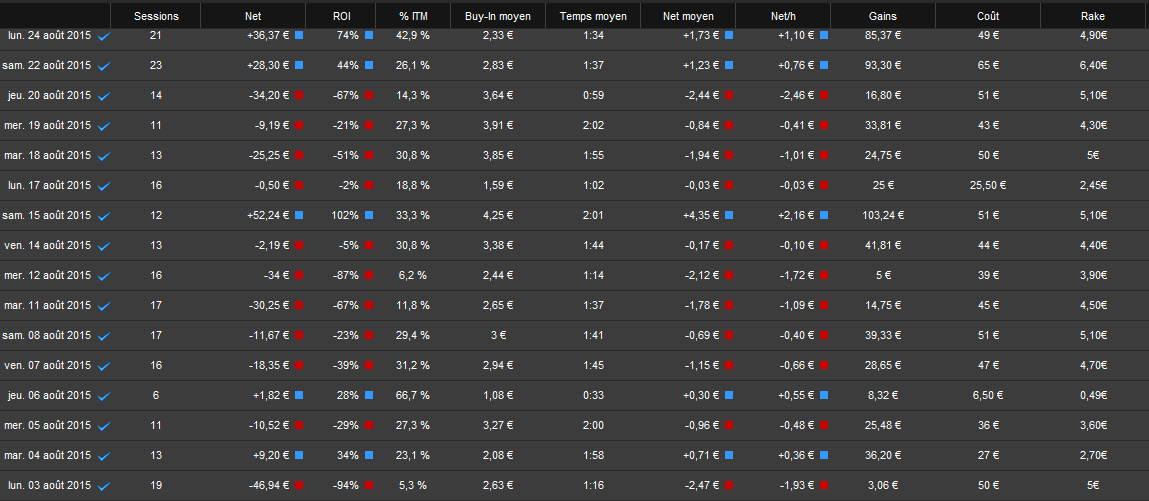
Task: Click checkmark icon beside lun. 24 août 2015
Action: coord(104,36)
